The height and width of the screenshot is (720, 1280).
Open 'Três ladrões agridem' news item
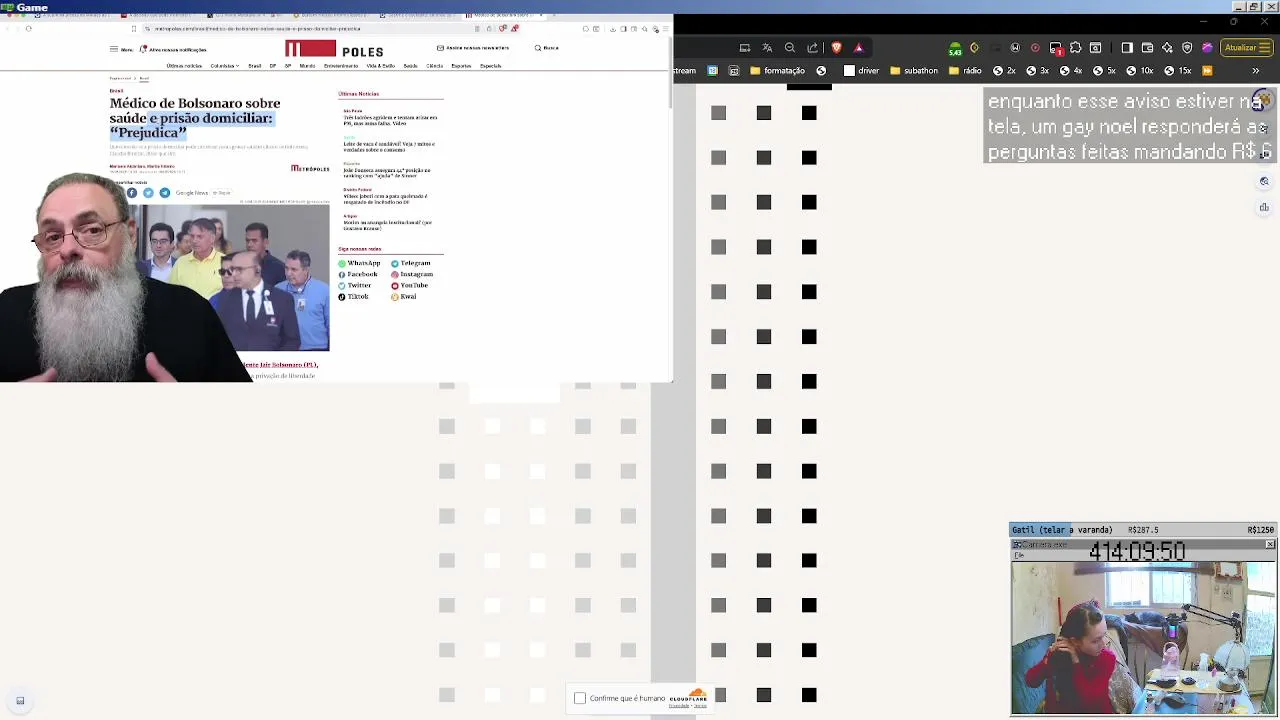(390, 120)
